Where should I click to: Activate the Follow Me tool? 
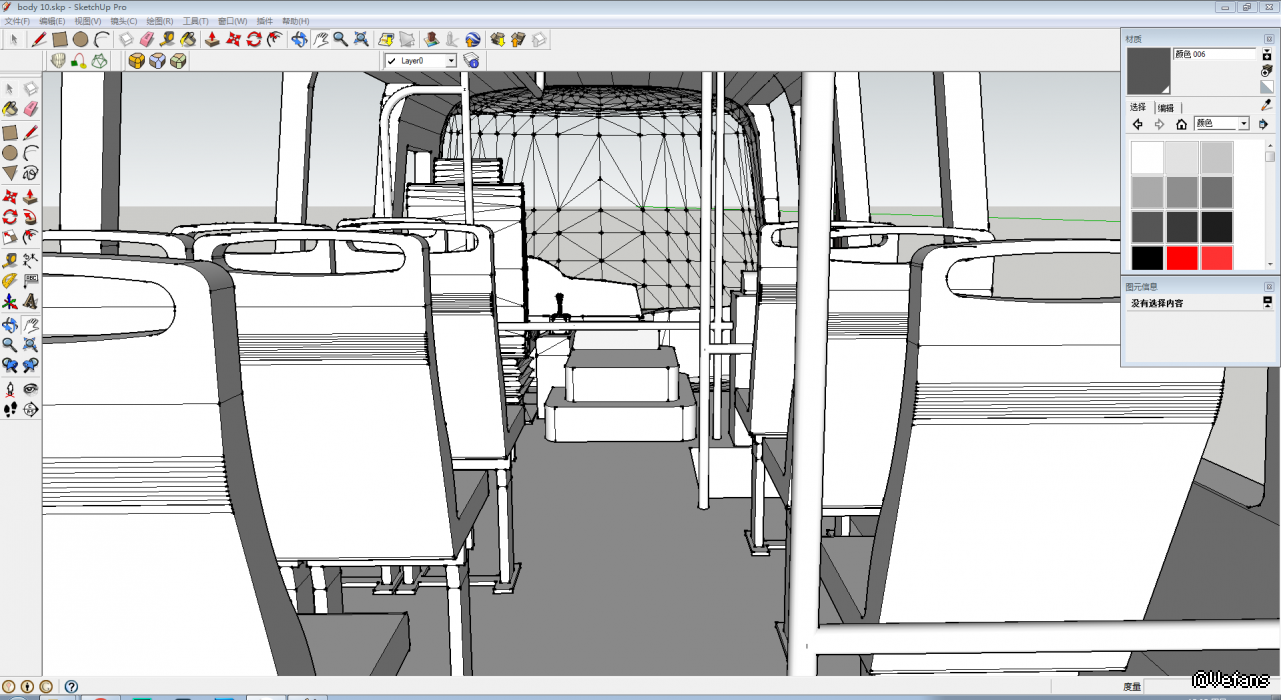pyautogui.click(x=31, y=216)
